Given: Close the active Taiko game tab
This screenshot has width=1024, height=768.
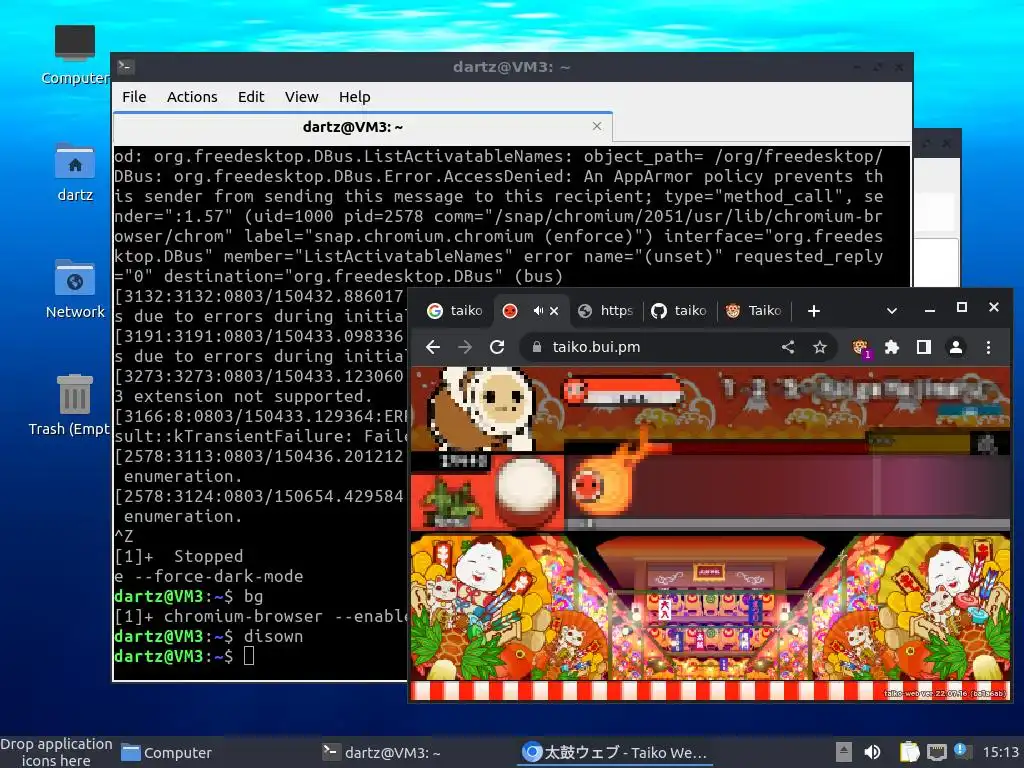Looking at the screenshot, I should [554, 311].
